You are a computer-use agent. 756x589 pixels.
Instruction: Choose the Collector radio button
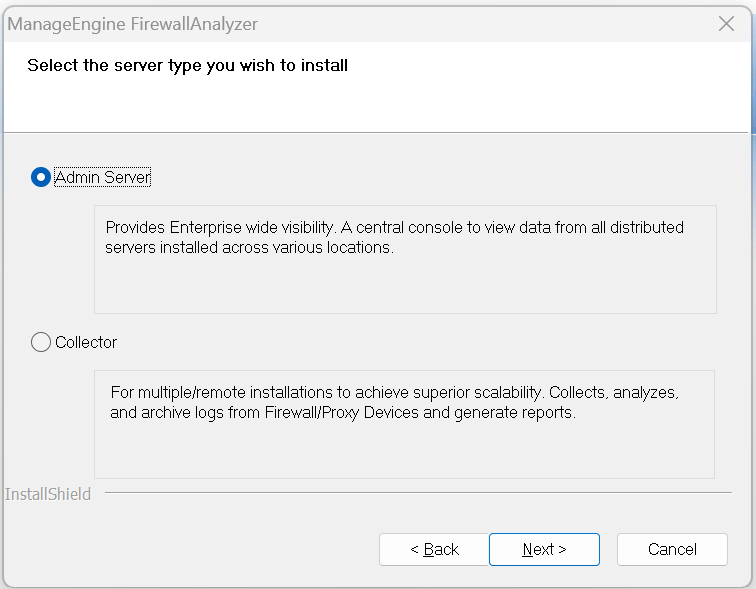pyautogui.click(x=41, y=342)
